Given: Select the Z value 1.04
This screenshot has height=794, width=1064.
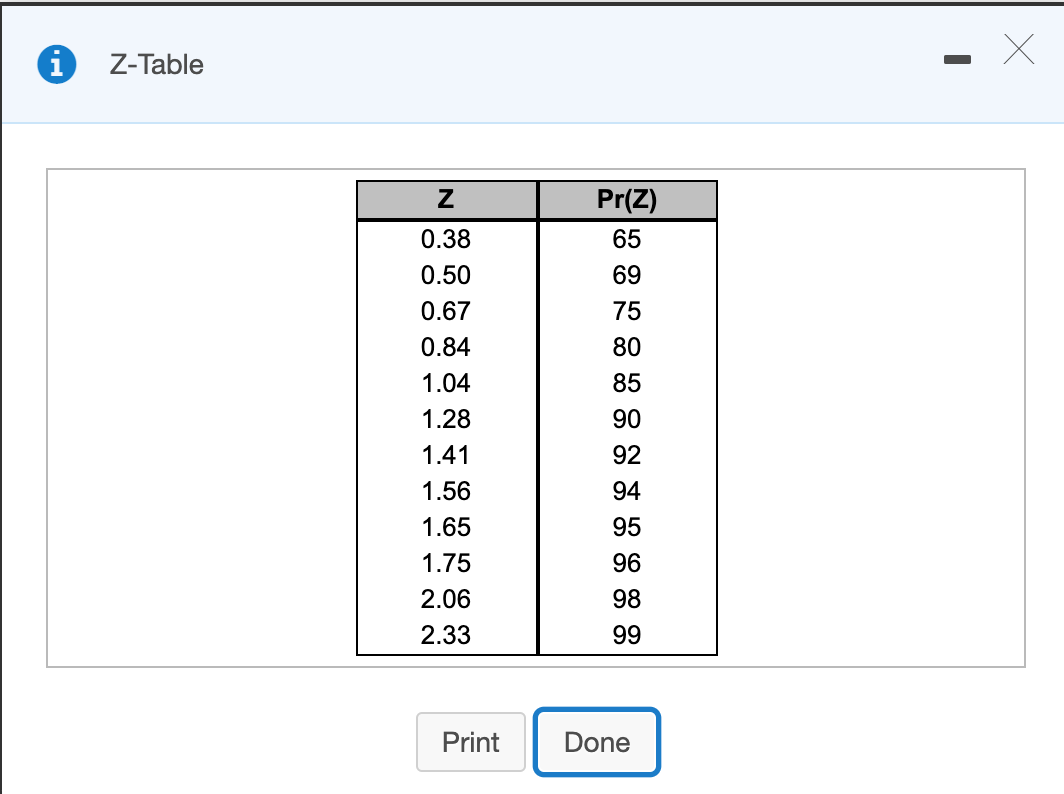Looking at the screenshot, I should 446,383.
